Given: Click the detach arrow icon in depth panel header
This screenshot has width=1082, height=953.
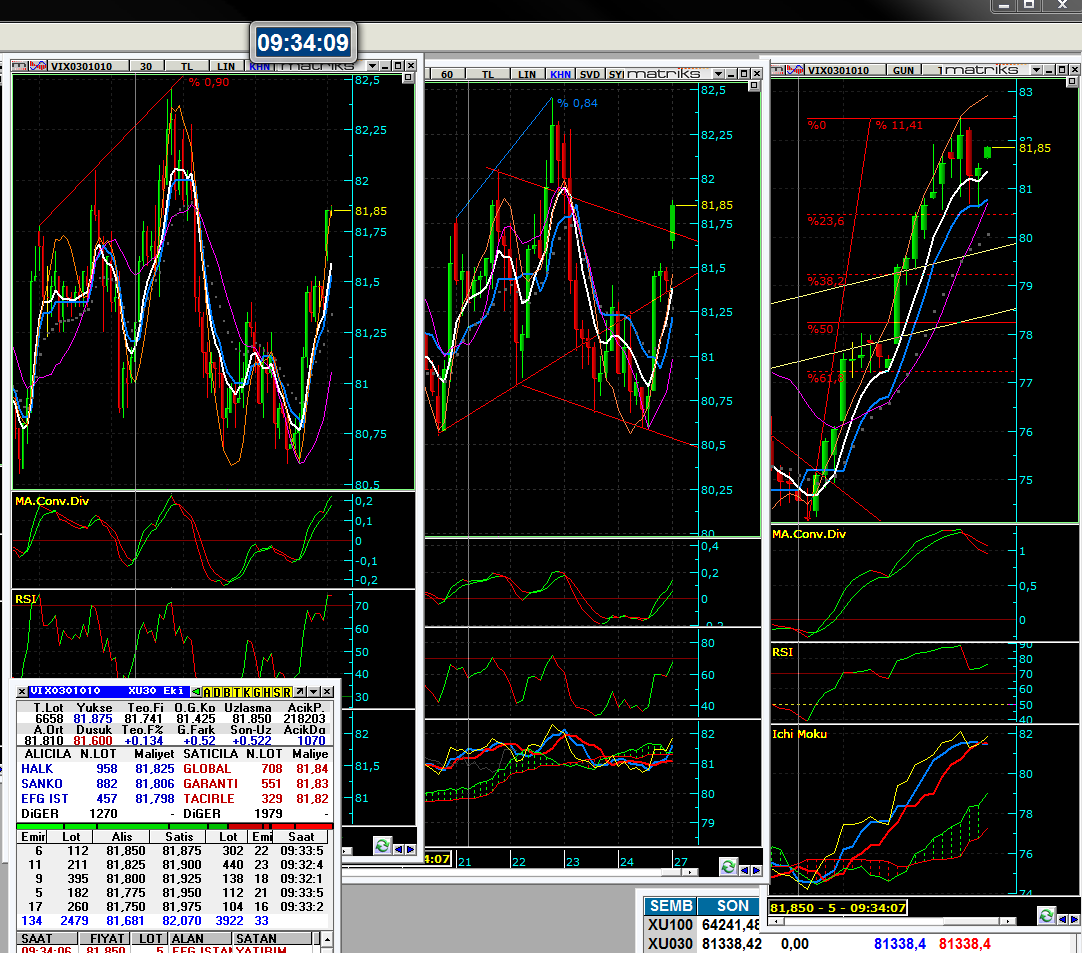Looking at the screenshot, I should click(299, 691).
